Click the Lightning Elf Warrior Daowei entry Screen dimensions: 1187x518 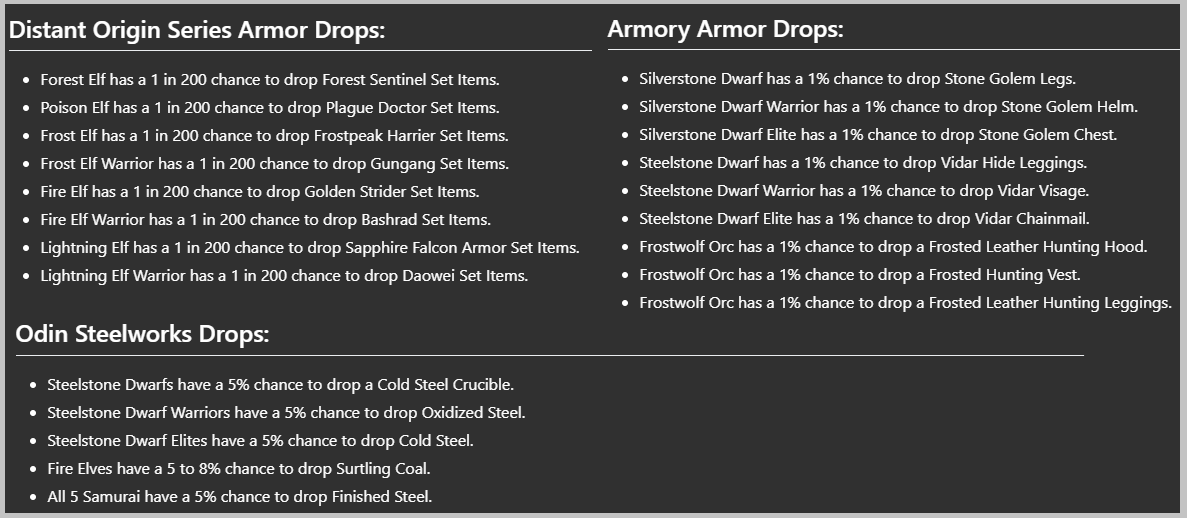click(x=285, y=276)
